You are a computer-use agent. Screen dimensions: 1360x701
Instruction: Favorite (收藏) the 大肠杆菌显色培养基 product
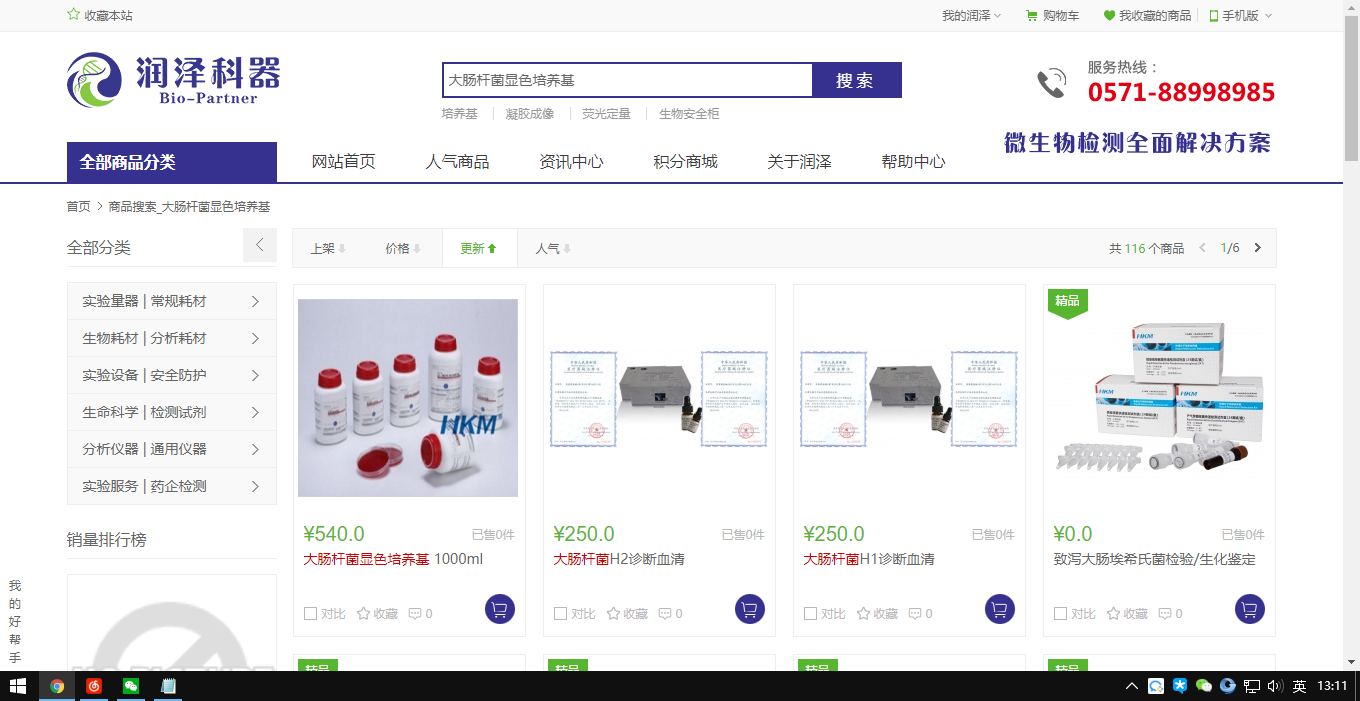point(377,614)
